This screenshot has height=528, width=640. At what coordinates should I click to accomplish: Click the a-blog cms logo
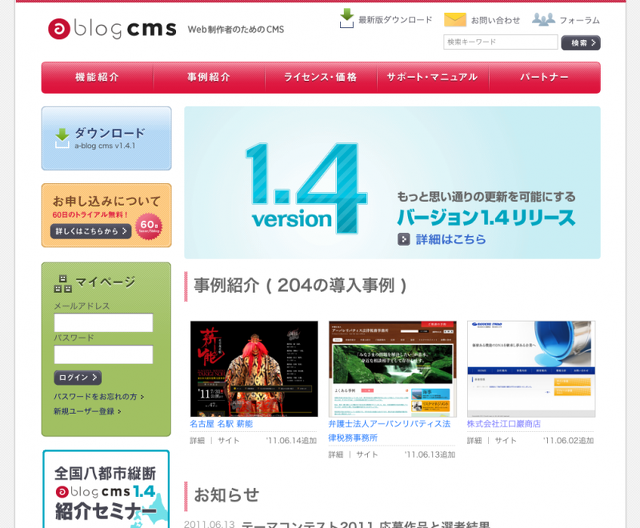pyautogui.click(x=112, y=29)
